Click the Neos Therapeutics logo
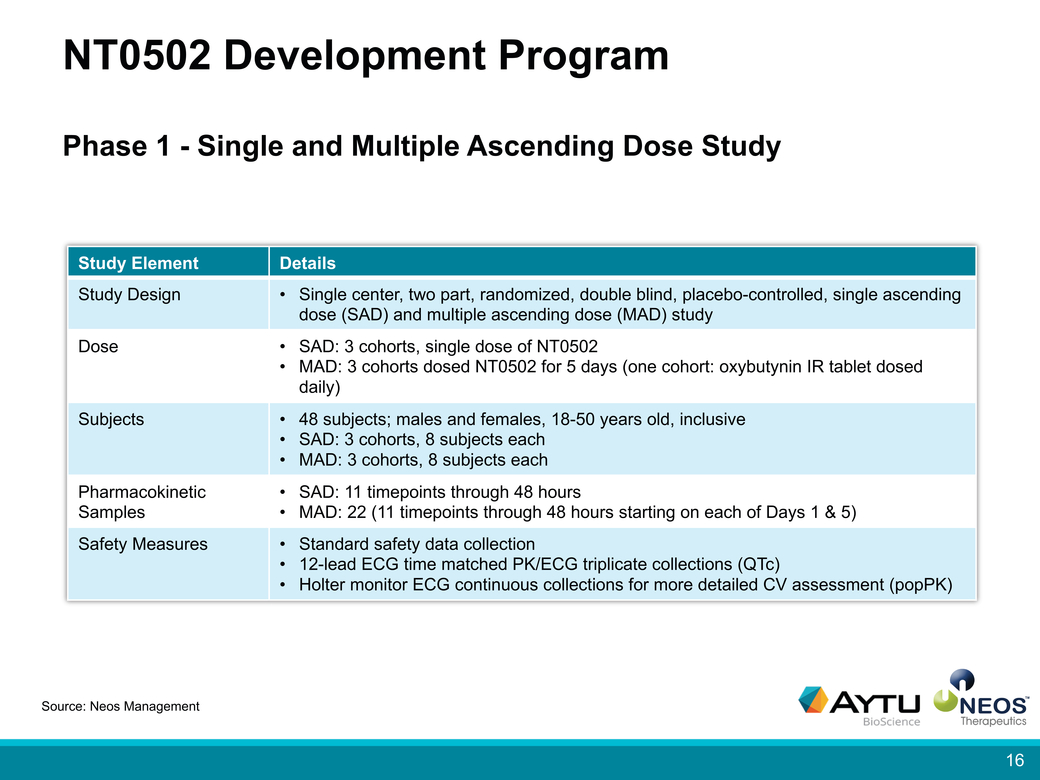The height and width of the screenshot is (780, 1040). (x=981, y=698)
